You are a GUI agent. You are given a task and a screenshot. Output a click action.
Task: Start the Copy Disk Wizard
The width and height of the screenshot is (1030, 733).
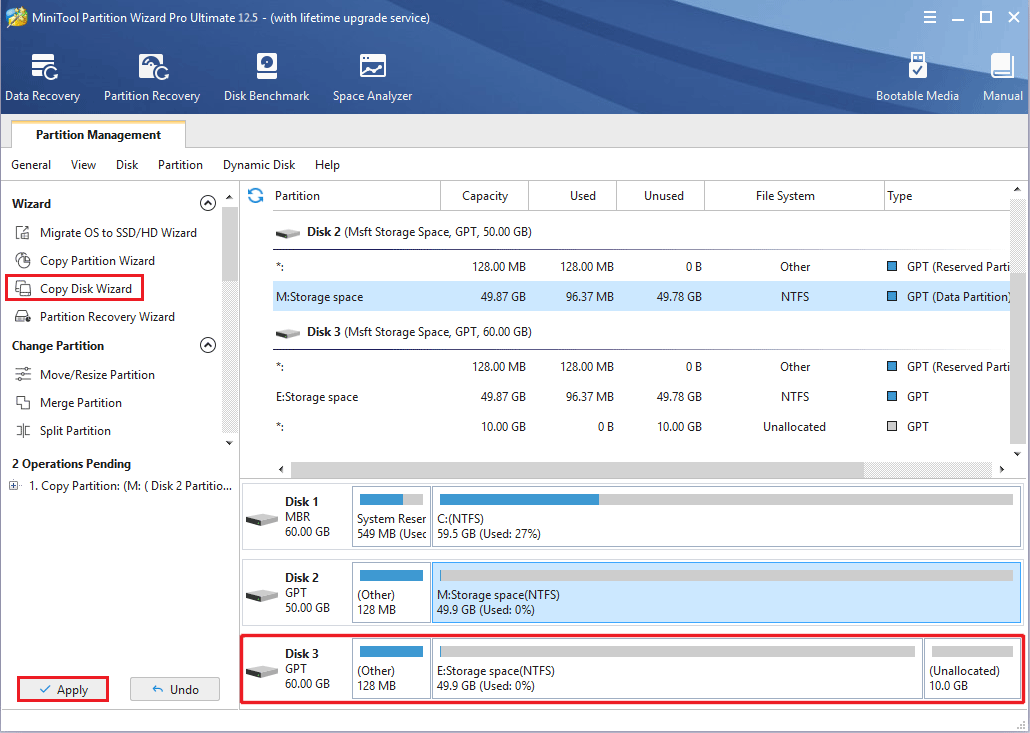pos(82,288)
